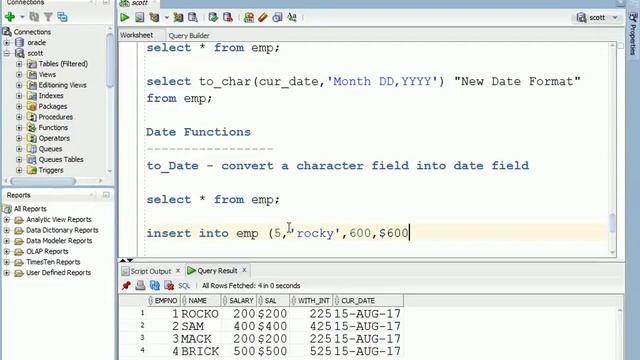The width and height of the screenshot is (640, 360).
Task: Apply a filter in the Connections panel
Action: 48,17
